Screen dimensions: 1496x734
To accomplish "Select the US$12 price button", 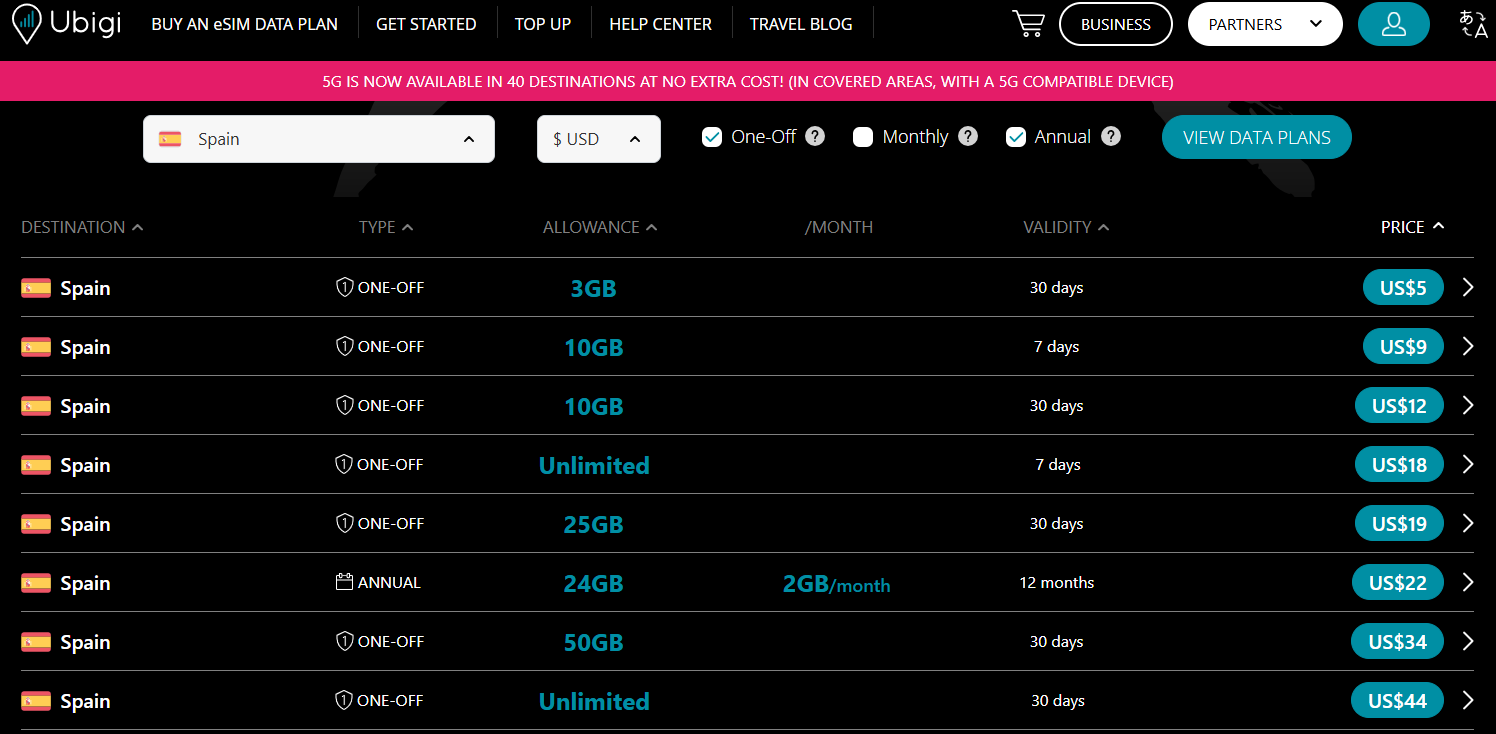I will coord(1399,406).
